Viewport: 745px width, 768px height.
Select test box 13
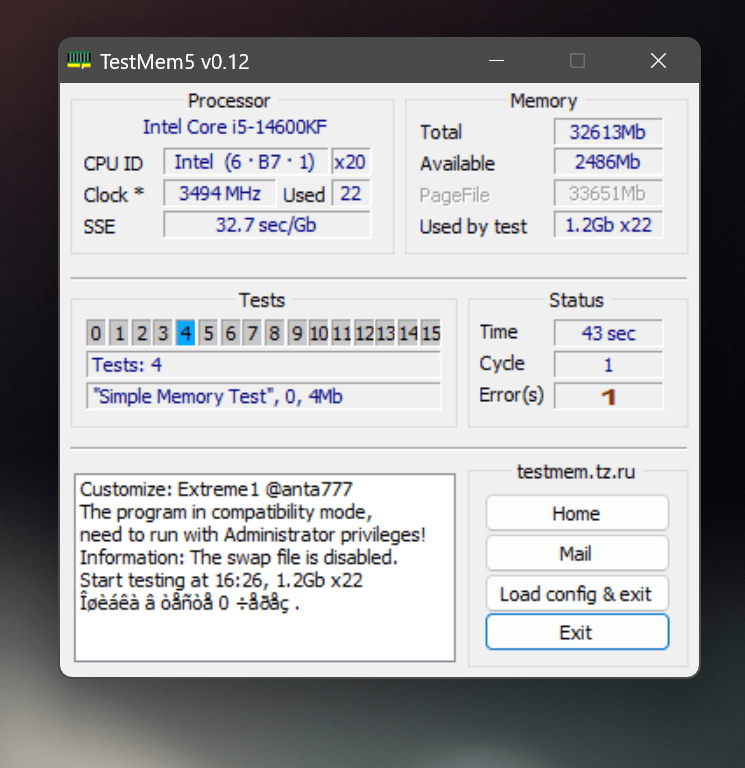tap(385, 333)
